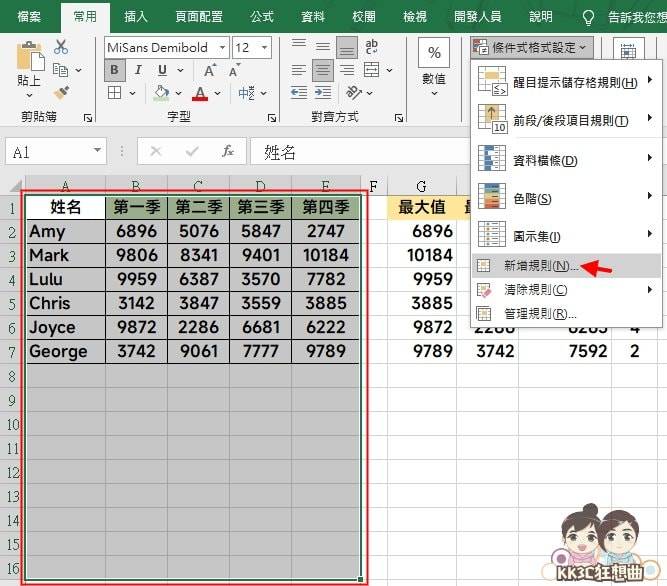667x586 pixels.
Task: Open alignment group dialog launcher
Action: 399,118
